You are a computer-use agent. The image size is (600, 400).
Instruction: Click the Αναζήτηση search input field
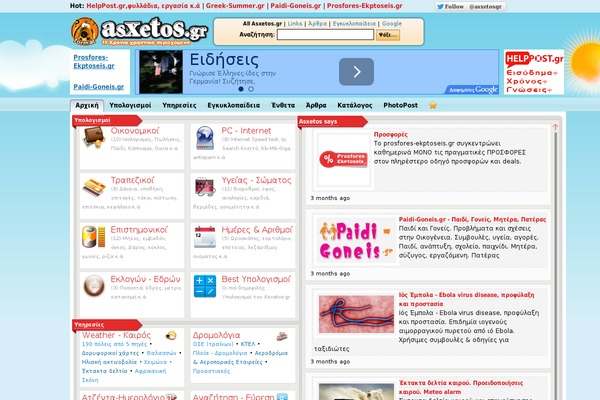click(x=325, y=34)
